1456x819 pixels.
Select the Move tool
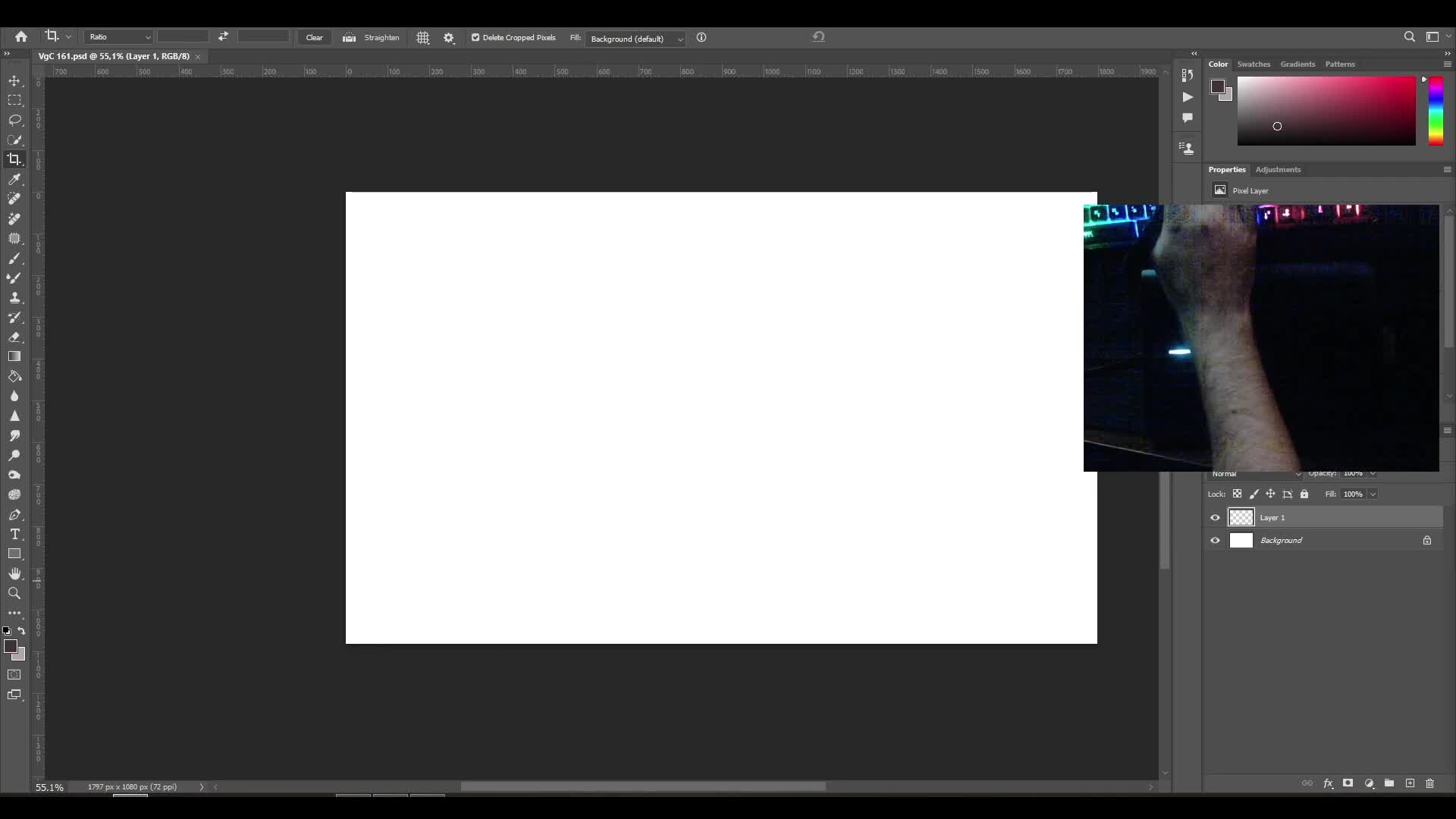tap(14, 80)
